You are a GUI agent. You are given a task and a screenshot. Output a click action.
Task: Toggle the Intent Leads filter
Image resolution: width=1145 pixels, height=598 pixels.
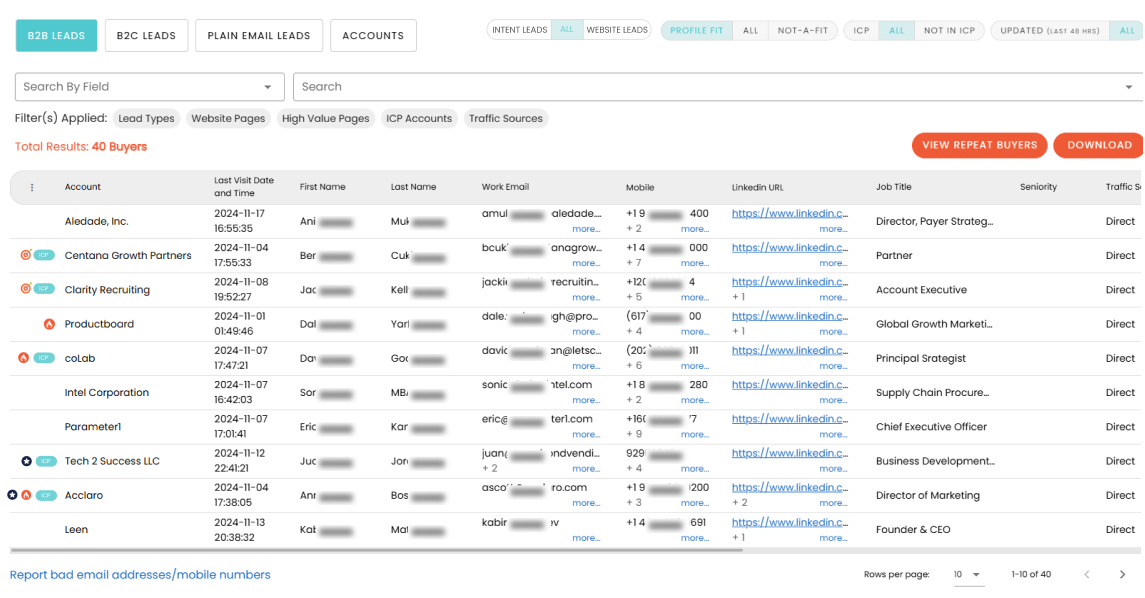519,30
